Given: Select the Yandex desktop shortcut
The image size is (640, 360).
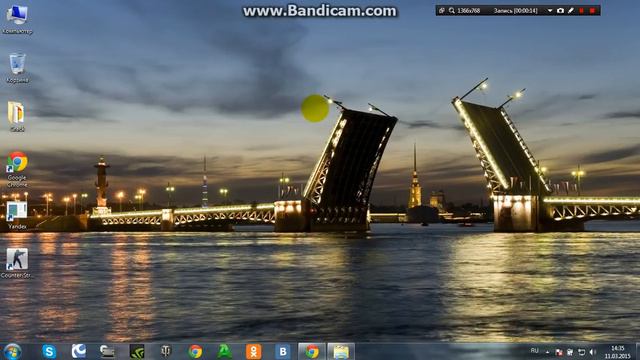Looking at the screenshot, I should click(x=17, y=215).
